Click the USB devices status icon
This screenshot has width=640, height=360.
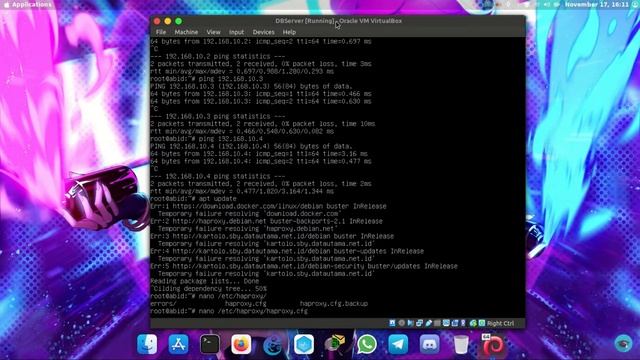(429, 323)
